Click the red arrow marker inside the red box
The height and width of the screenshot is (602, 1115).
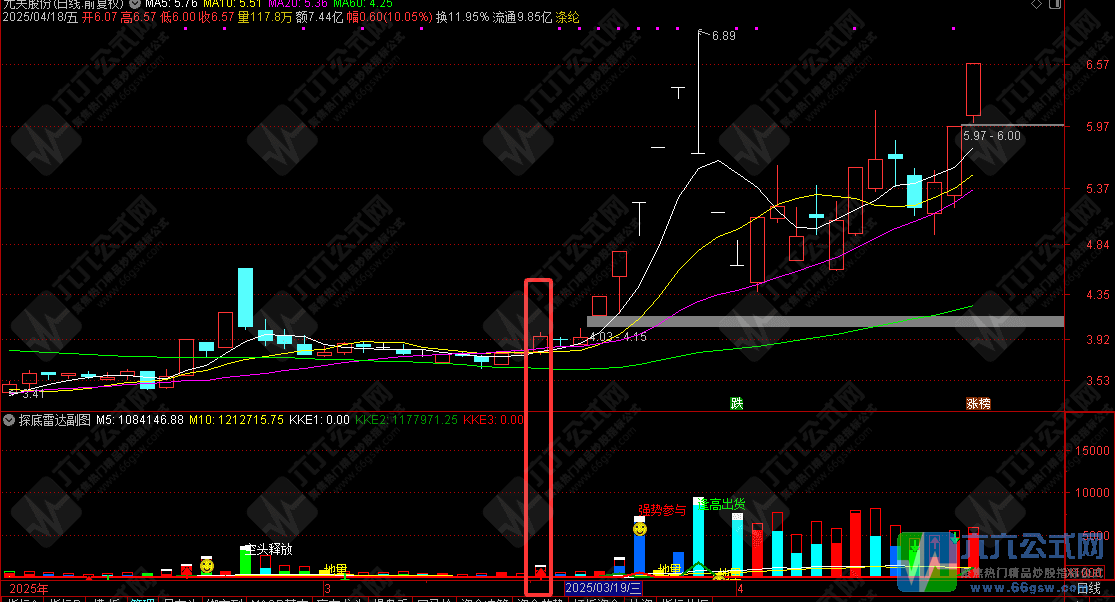click(x=540, y=575)
